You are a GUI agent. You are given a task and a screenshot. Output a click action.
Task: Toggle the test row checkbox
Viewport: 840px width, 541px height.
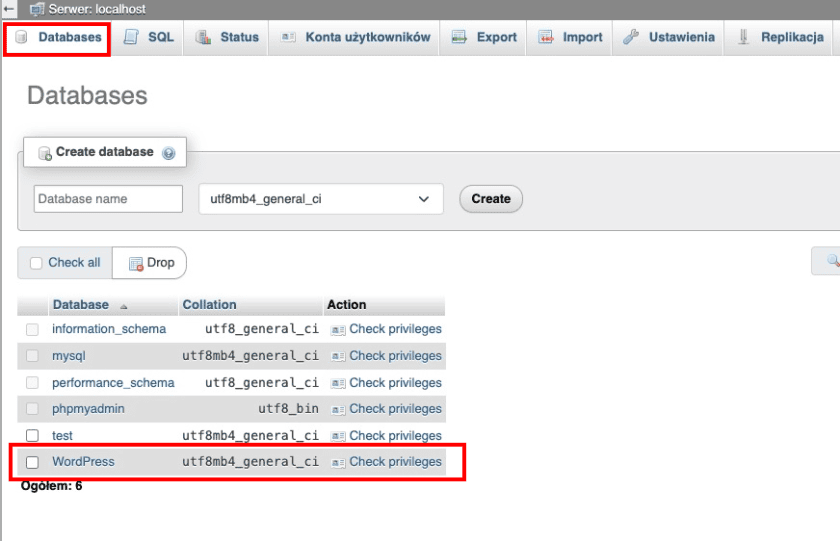(32, 435)
